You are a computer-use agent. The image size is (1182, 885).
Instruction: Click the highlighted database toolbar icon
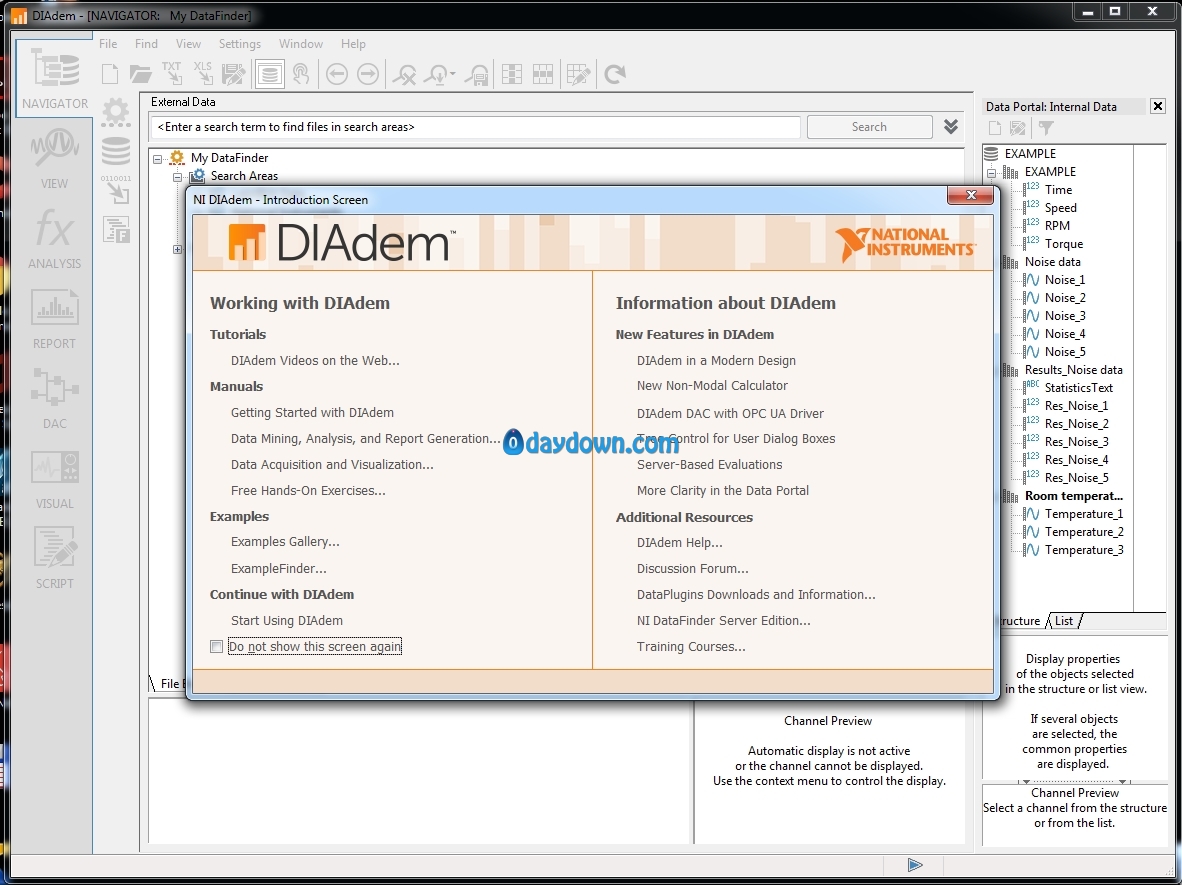pyautogui.click(x=269, y=74)
